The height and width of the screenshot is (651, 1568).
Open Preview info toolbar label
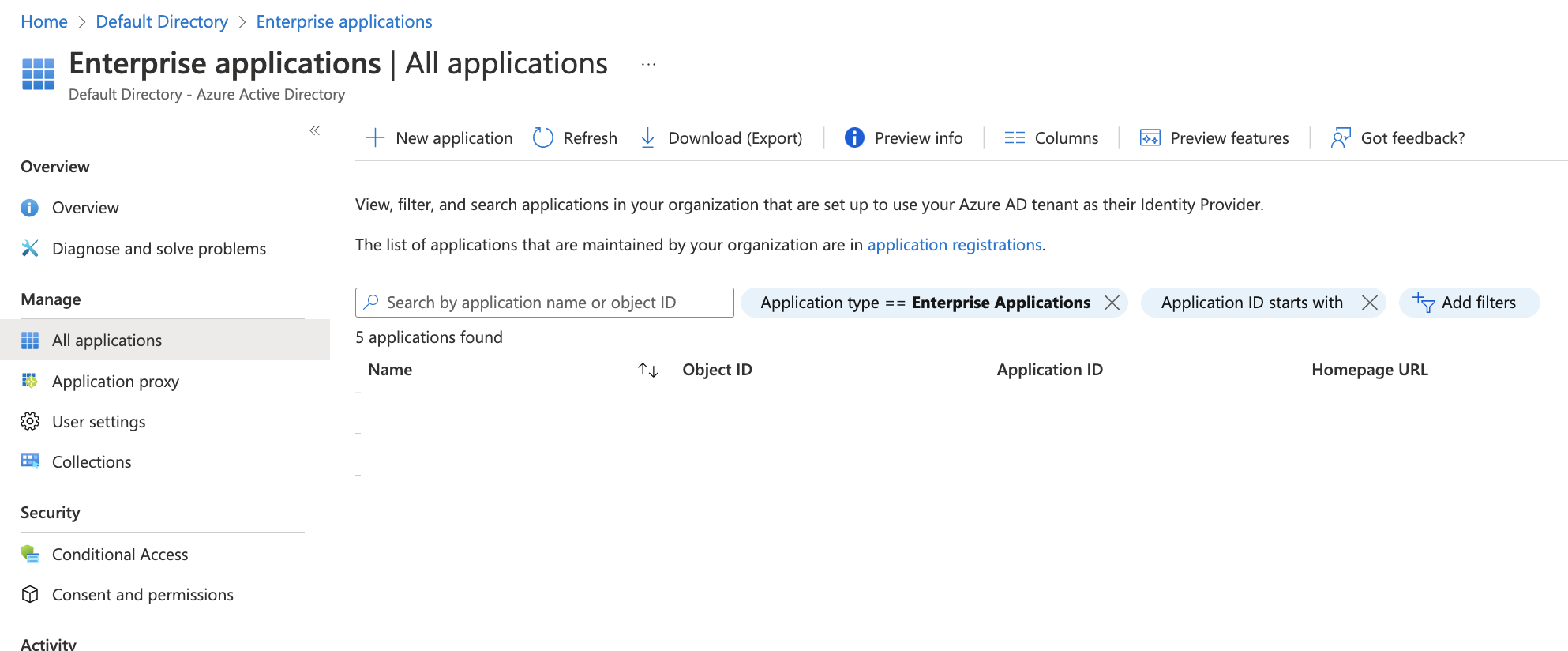tap(919, 138)
